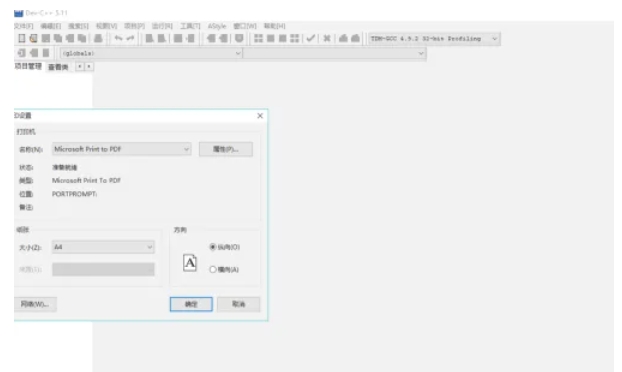The image size is (622, 372).
Task: Expand the empty member function dropdown right of globals
Action: point(334,53)
